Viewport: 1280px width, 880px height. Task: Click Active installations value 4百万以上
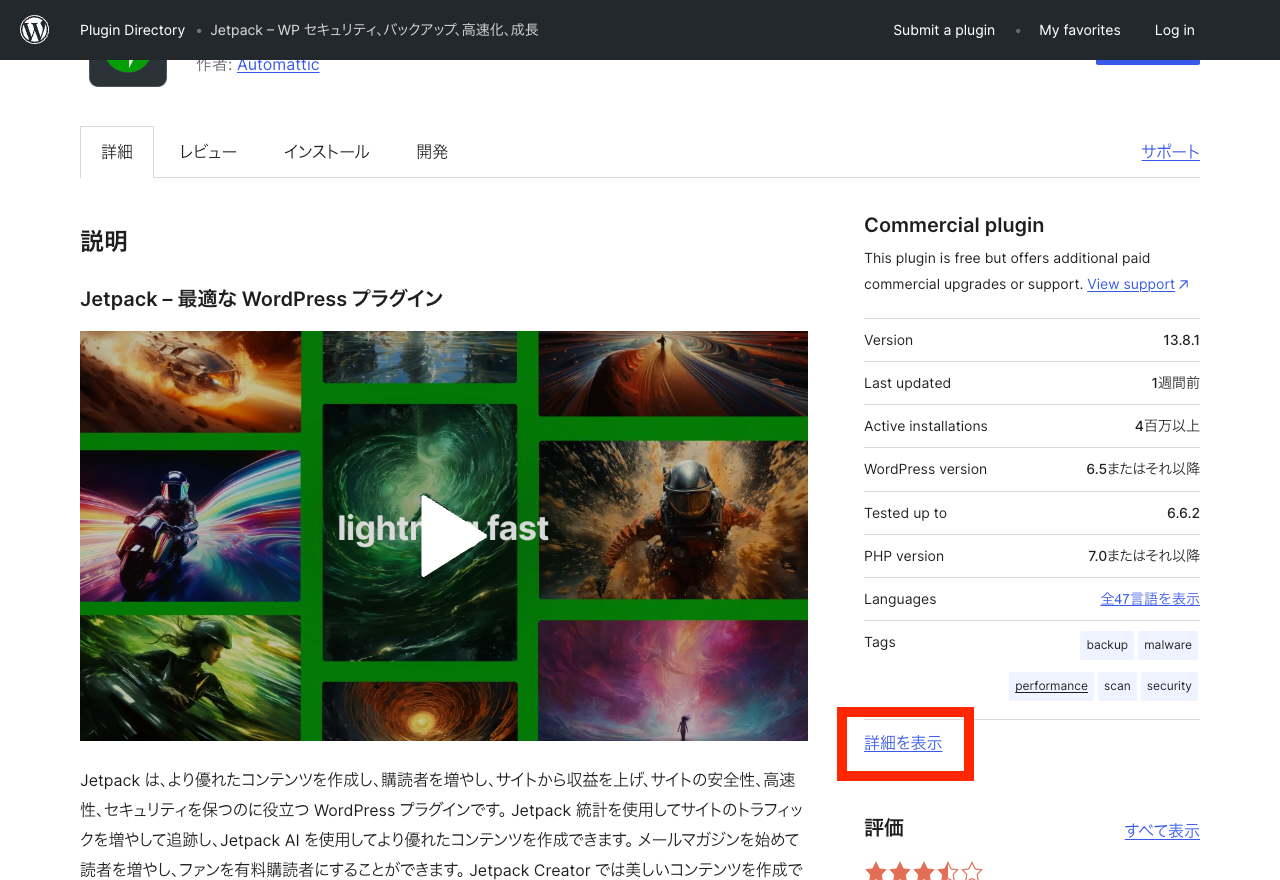(1167, 426)
